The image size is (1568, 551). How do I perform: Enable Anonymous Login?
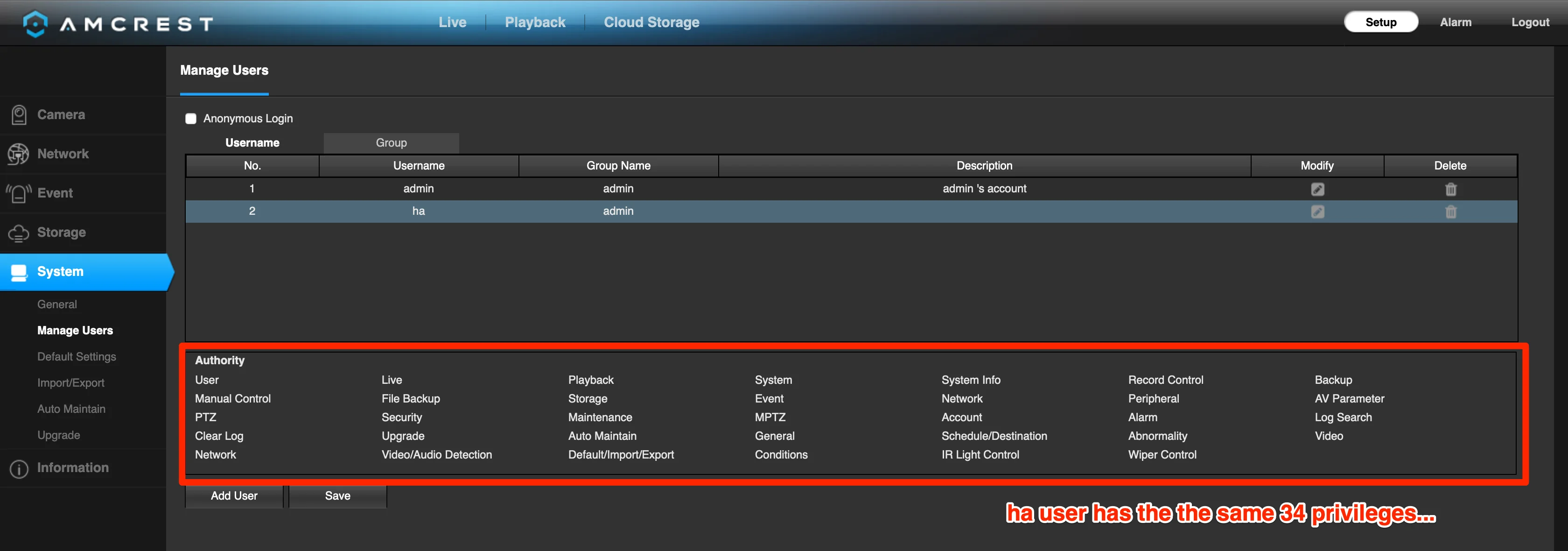pyautogui.click(x=190, y=119)
